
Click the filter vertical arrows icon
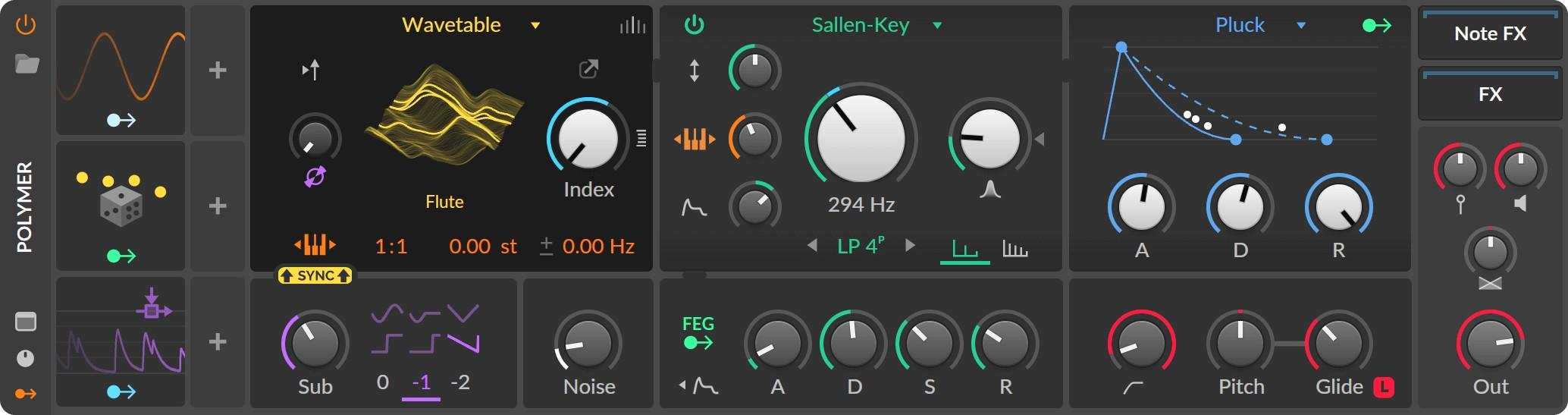pyautogui.click(x=694, y=71)
